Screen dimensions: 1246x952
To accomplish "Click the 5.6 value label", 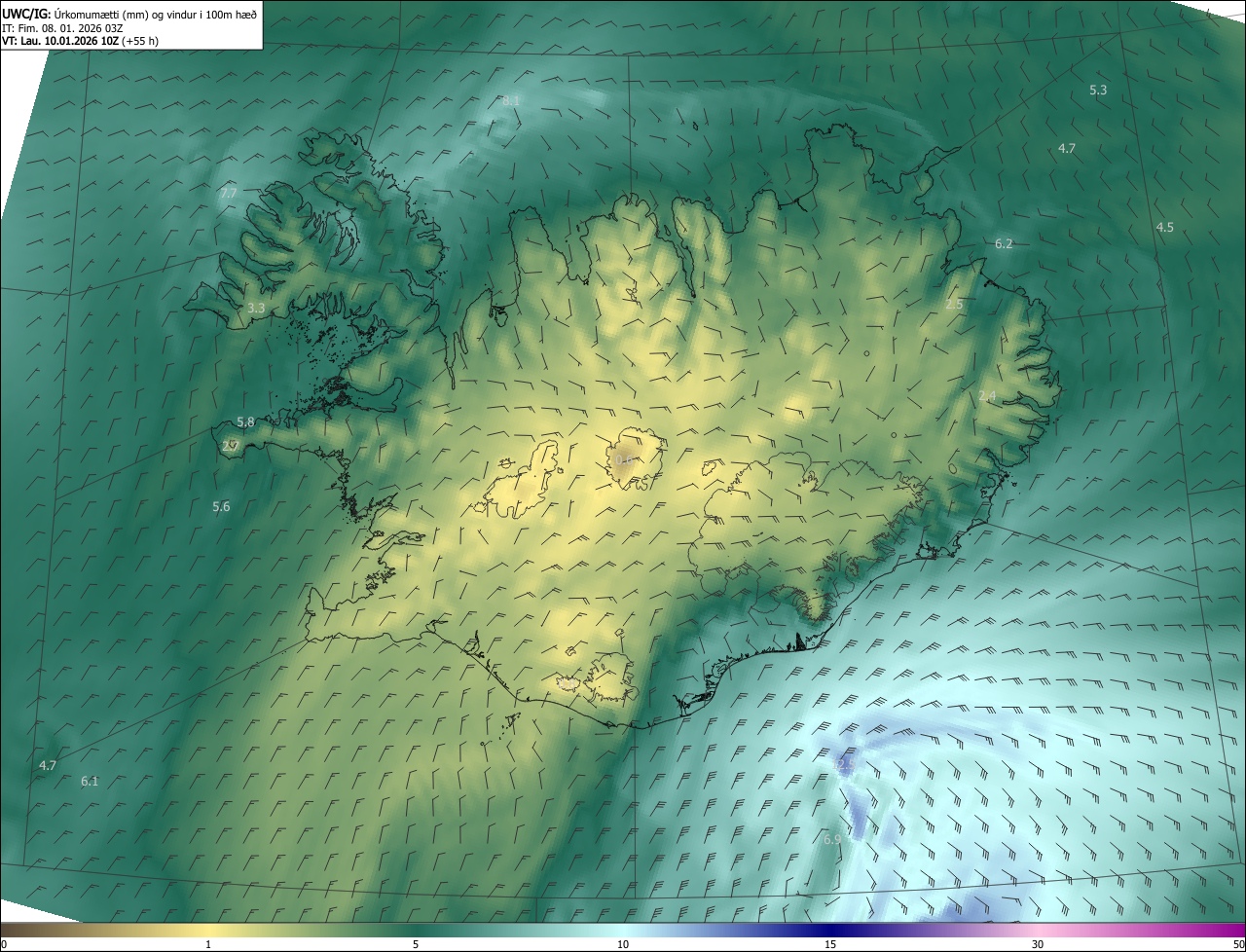I will coord(221,507).
